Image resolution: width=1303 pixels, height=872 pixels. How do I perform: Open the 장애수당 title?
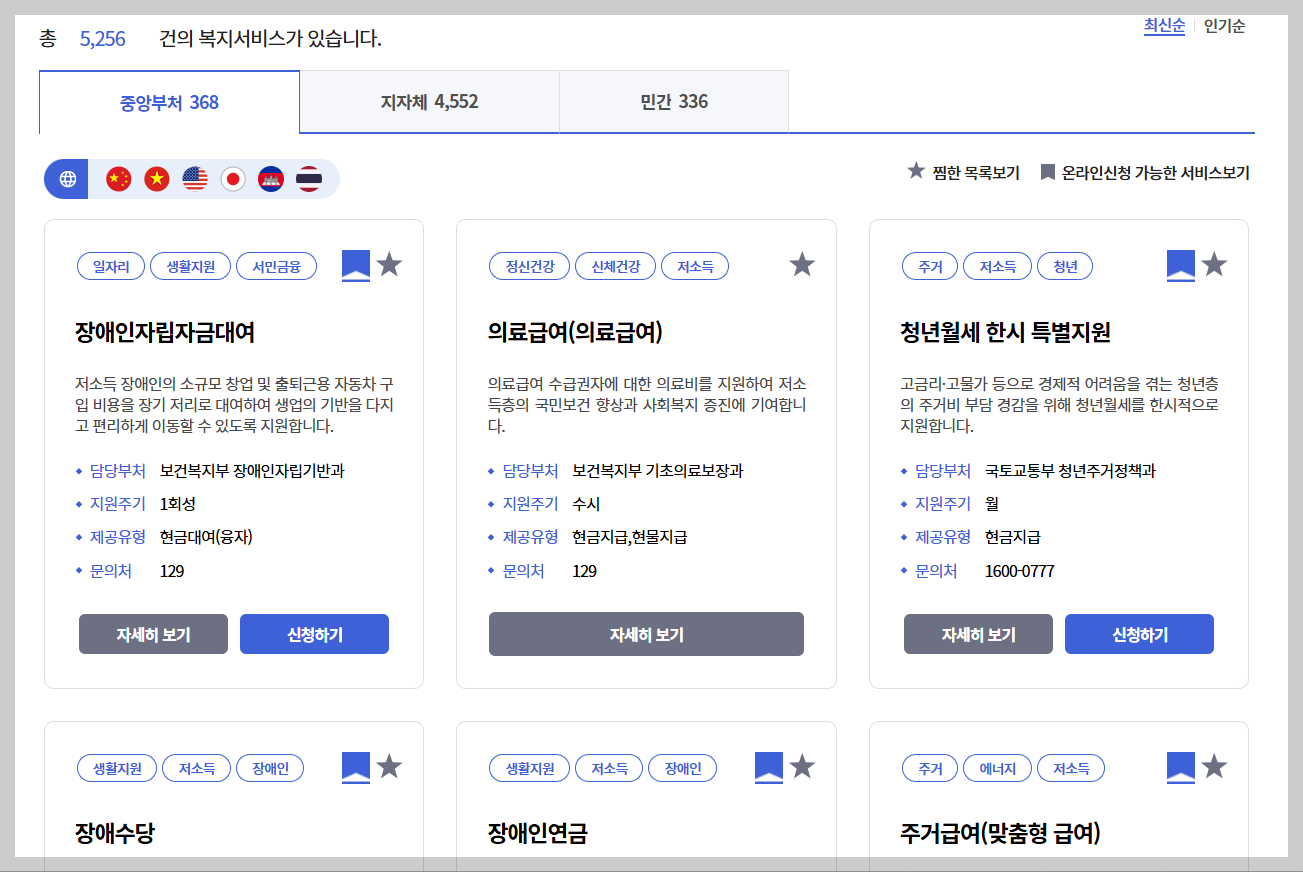point(115,833)
